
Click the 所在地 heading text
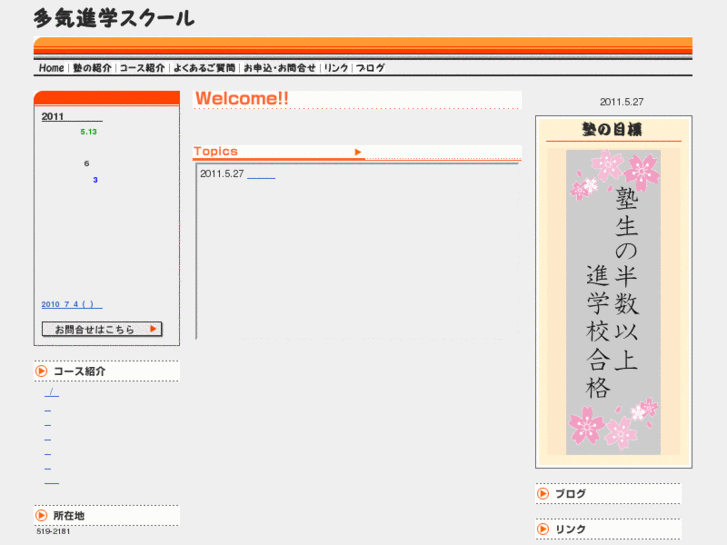(69, 515)
